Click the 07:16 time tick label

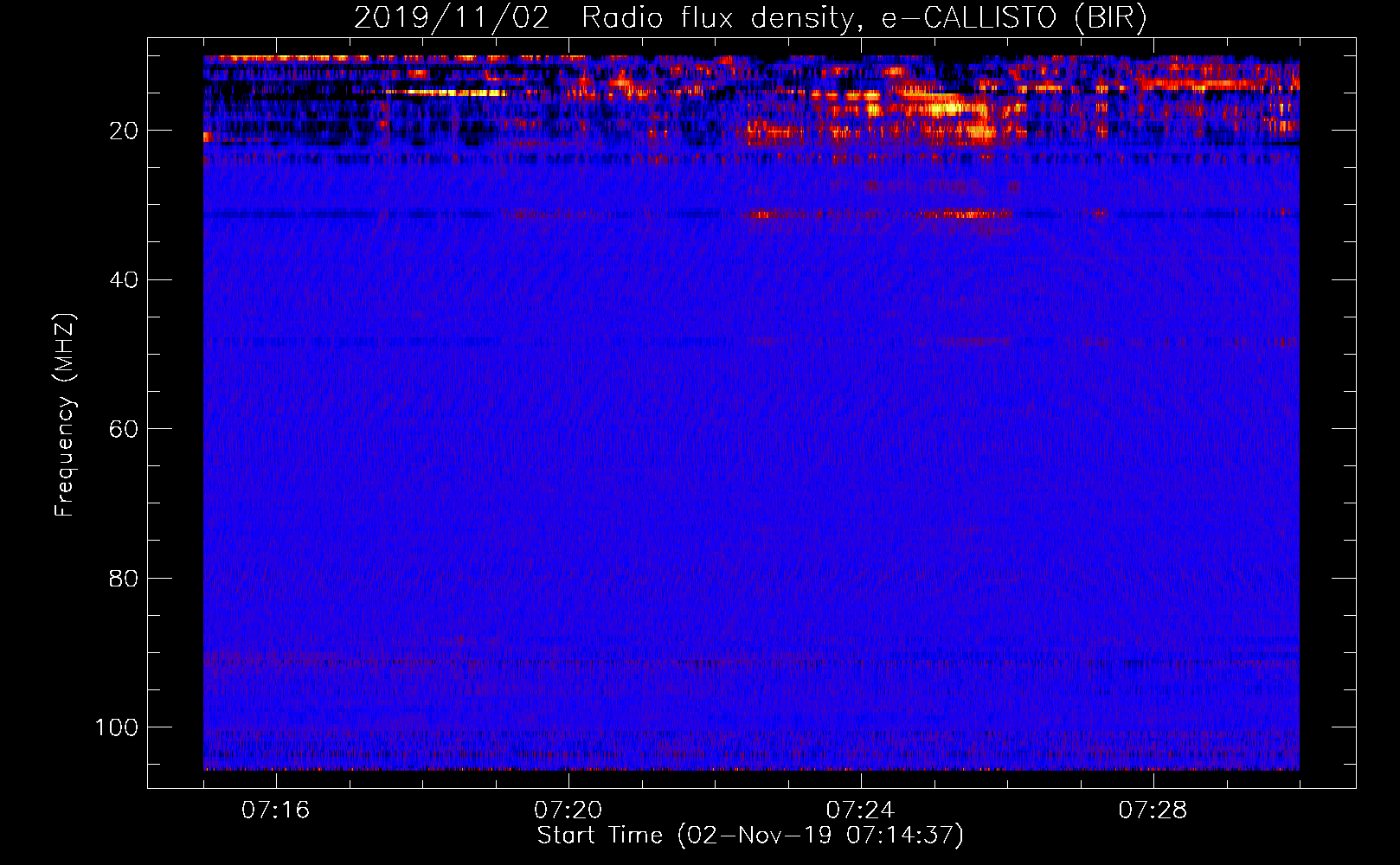pyautogui.click(x=276, y=810)
